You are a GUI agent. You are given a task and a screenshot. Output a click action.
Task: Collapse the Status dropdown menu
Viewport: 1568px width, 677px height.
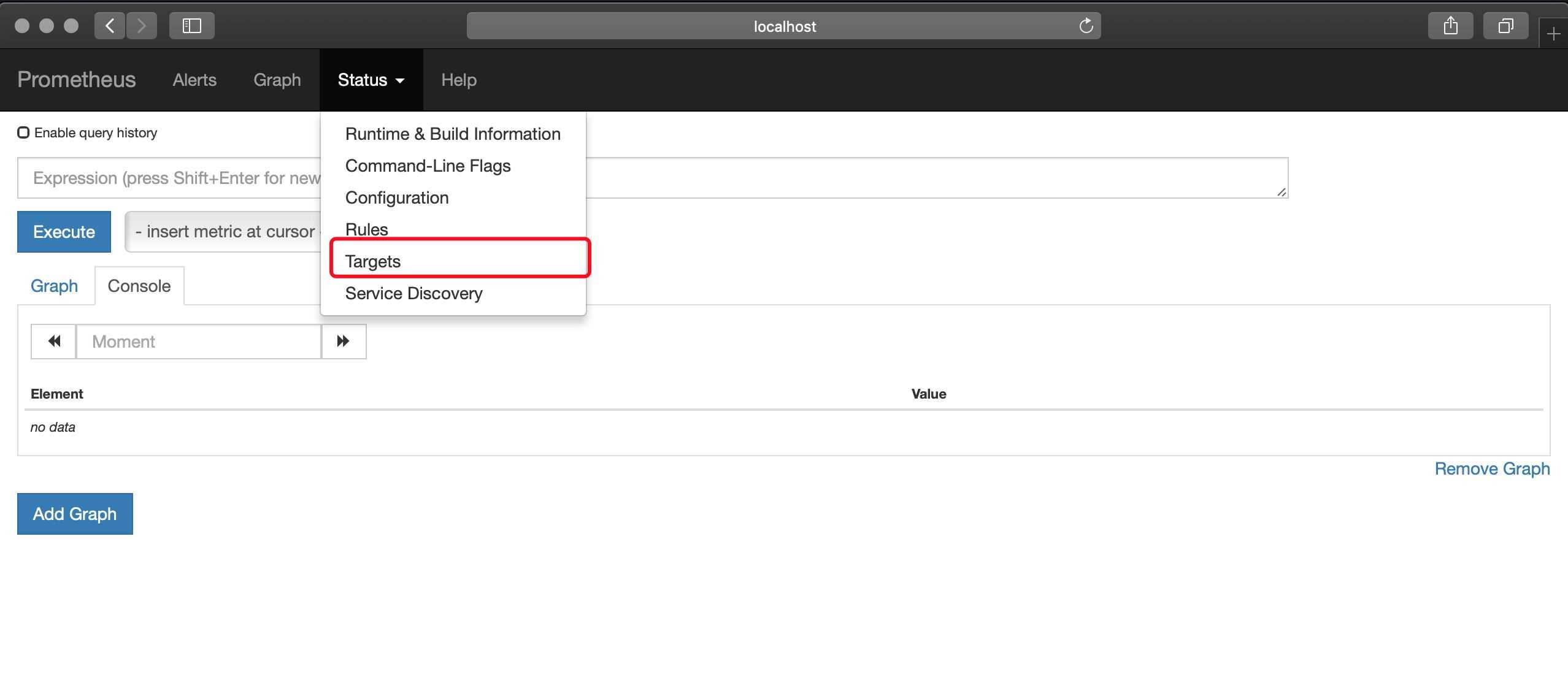tap(371, 80)
